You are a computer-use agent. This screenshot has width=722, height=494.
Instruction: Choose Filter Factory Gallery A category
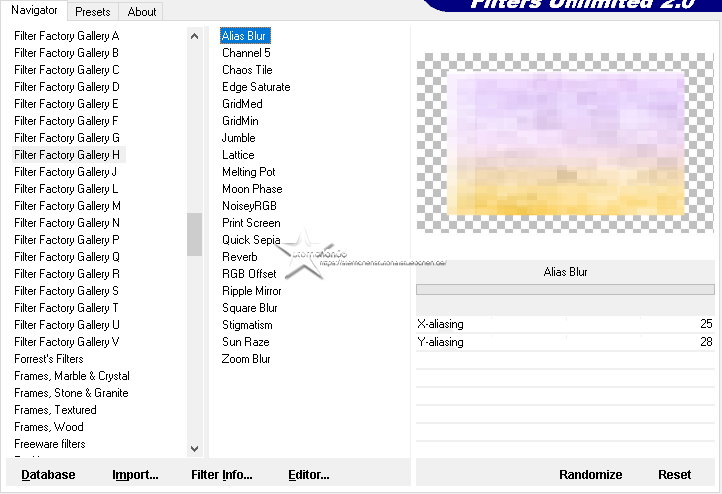click(67, 36)
